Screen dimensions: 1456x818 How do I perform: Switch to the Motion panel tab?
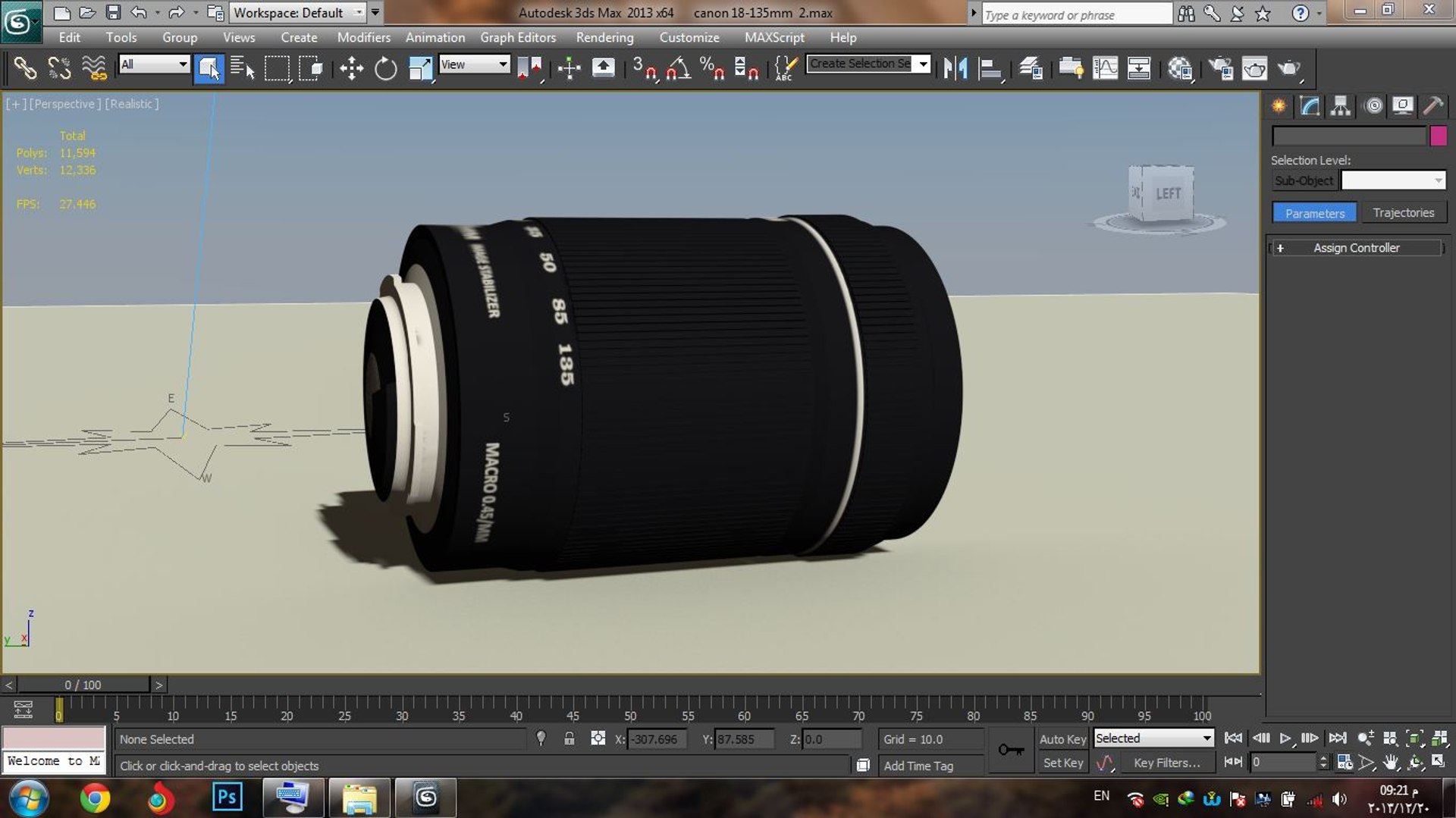1373,105
